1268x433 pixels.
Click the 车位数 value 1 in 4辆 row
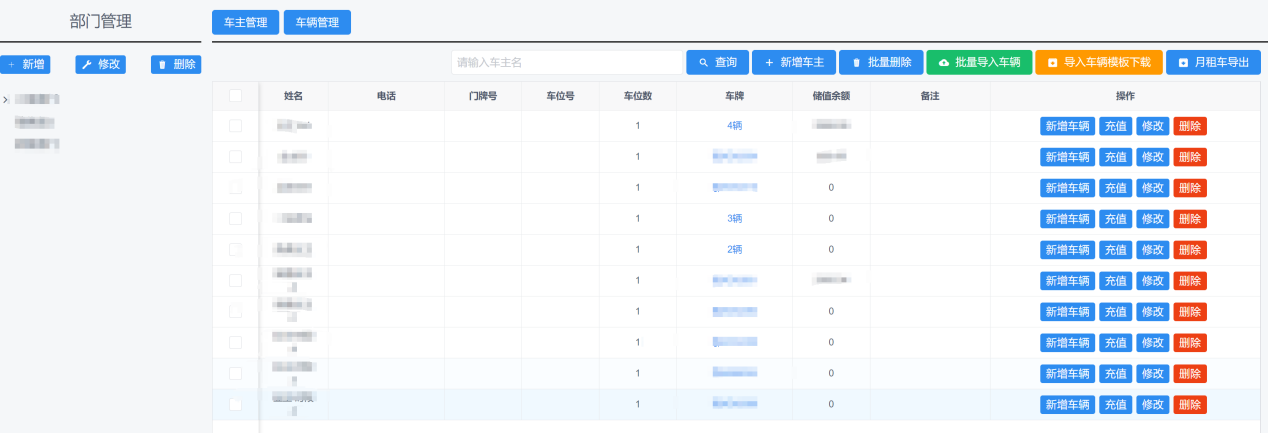pyautogui.click(x=638, y=126)
